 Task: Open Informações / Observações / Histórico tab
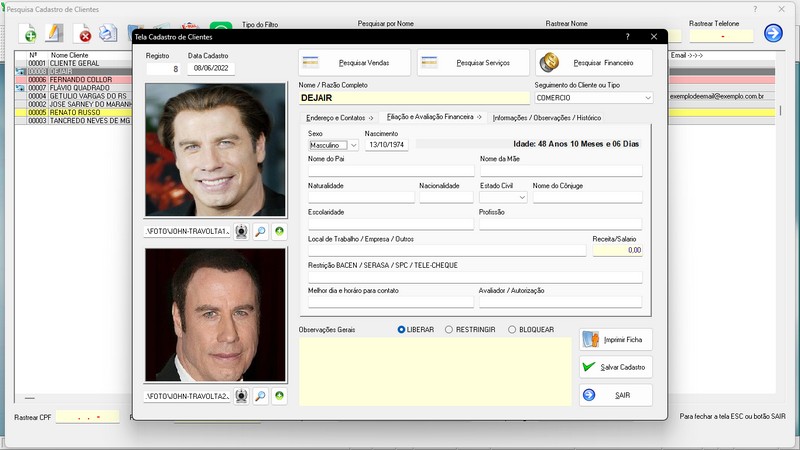coord(547,117)
